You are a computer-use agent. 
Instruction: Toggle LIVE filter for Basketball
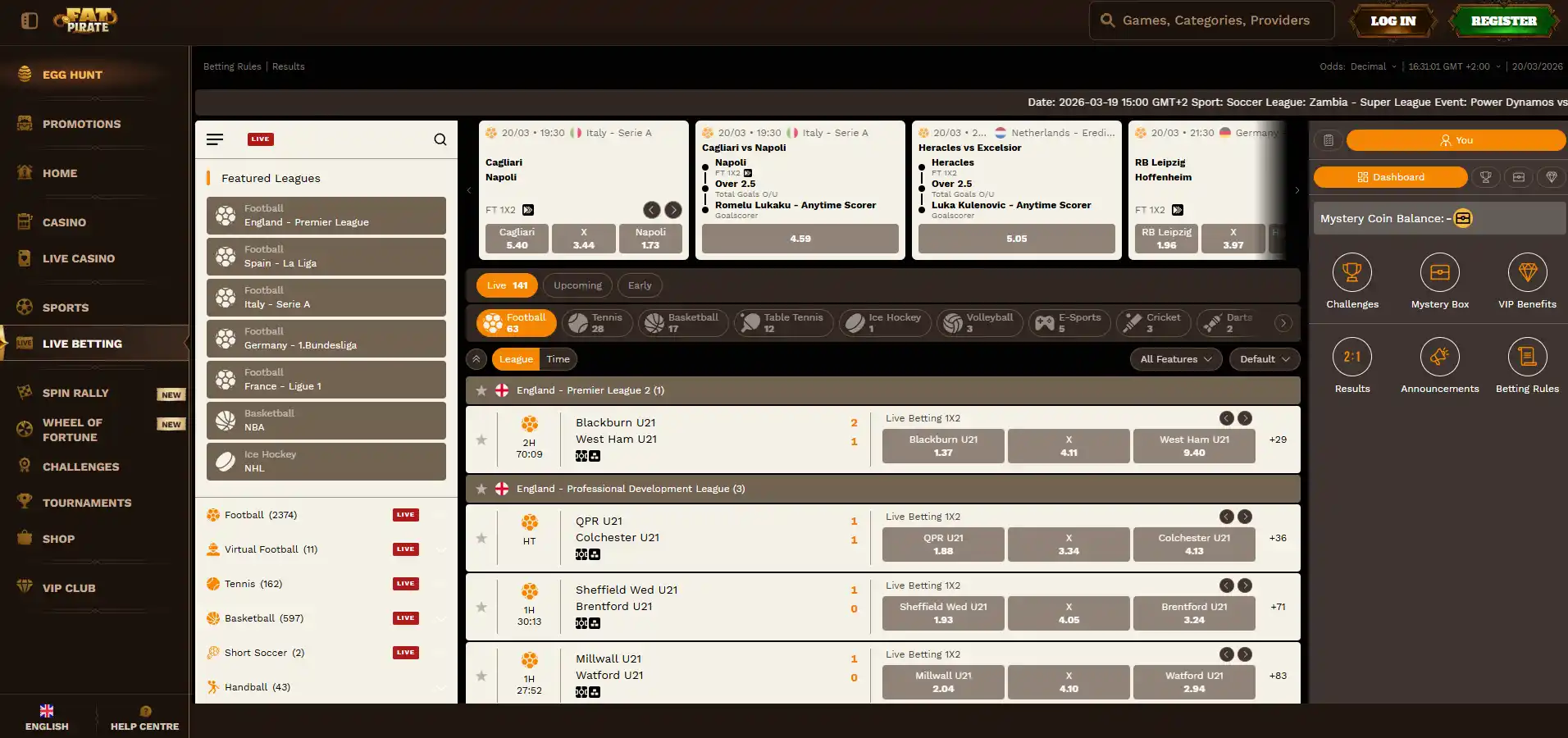pyautogui.click(x=406, y=618)
